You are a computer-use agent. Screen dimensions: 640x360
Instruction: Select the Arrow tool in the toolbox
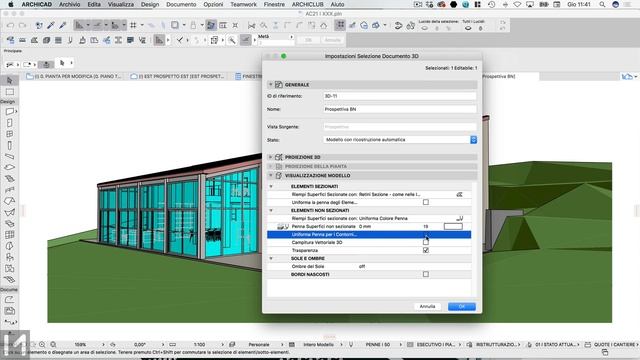pos(10,80)
